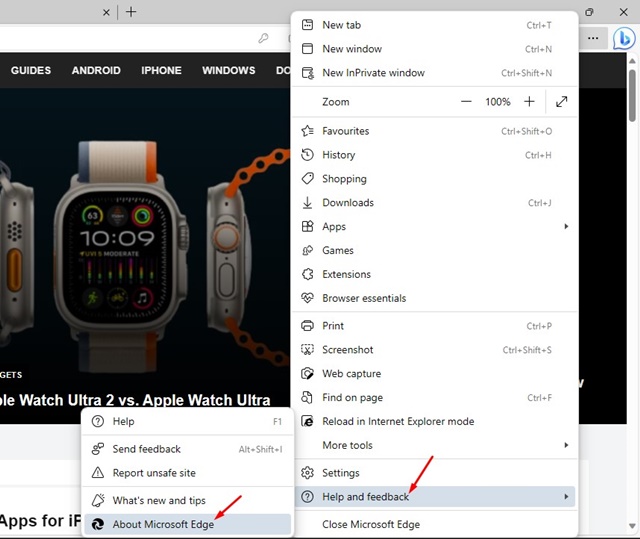The height and width of the screenshot is (539, 640).
Task: Expand the Help and feedback submenu arrow
Action: (566, 497)
